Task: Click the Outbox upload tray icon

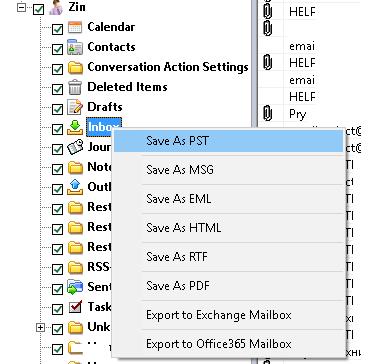Action: click(75, 187)
